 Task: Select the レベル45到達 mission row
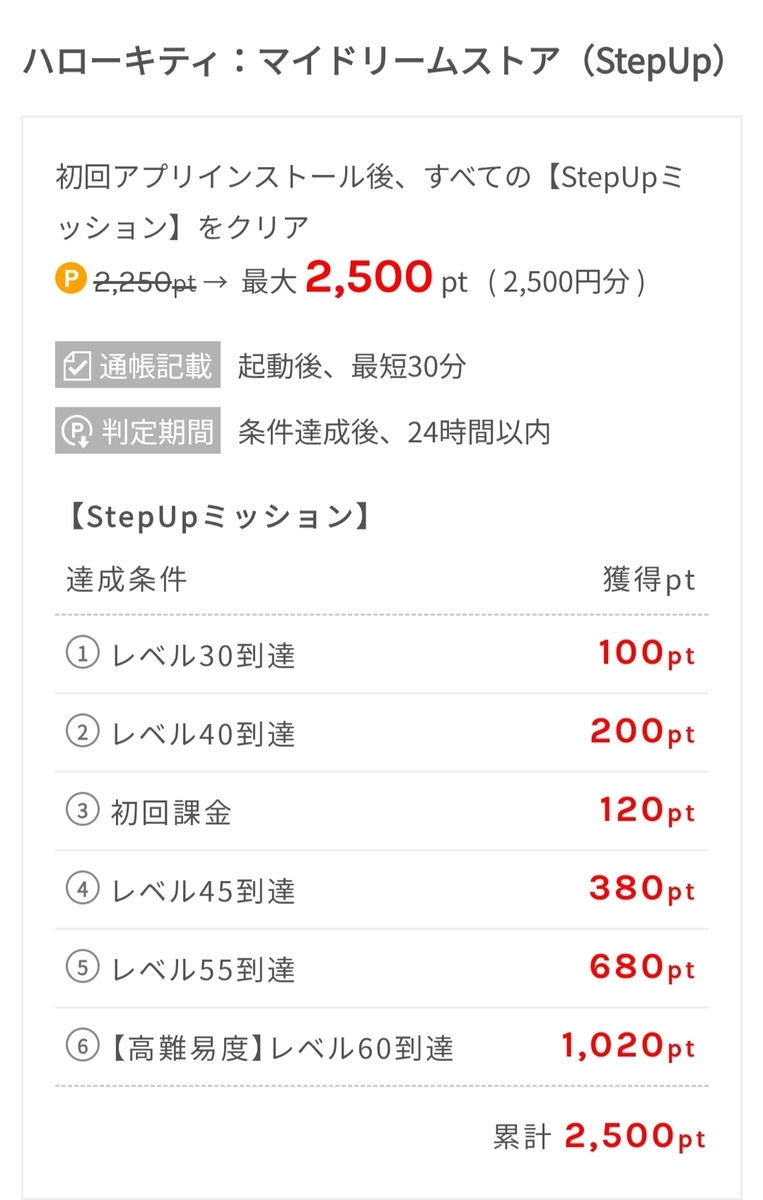click(381, 889)
